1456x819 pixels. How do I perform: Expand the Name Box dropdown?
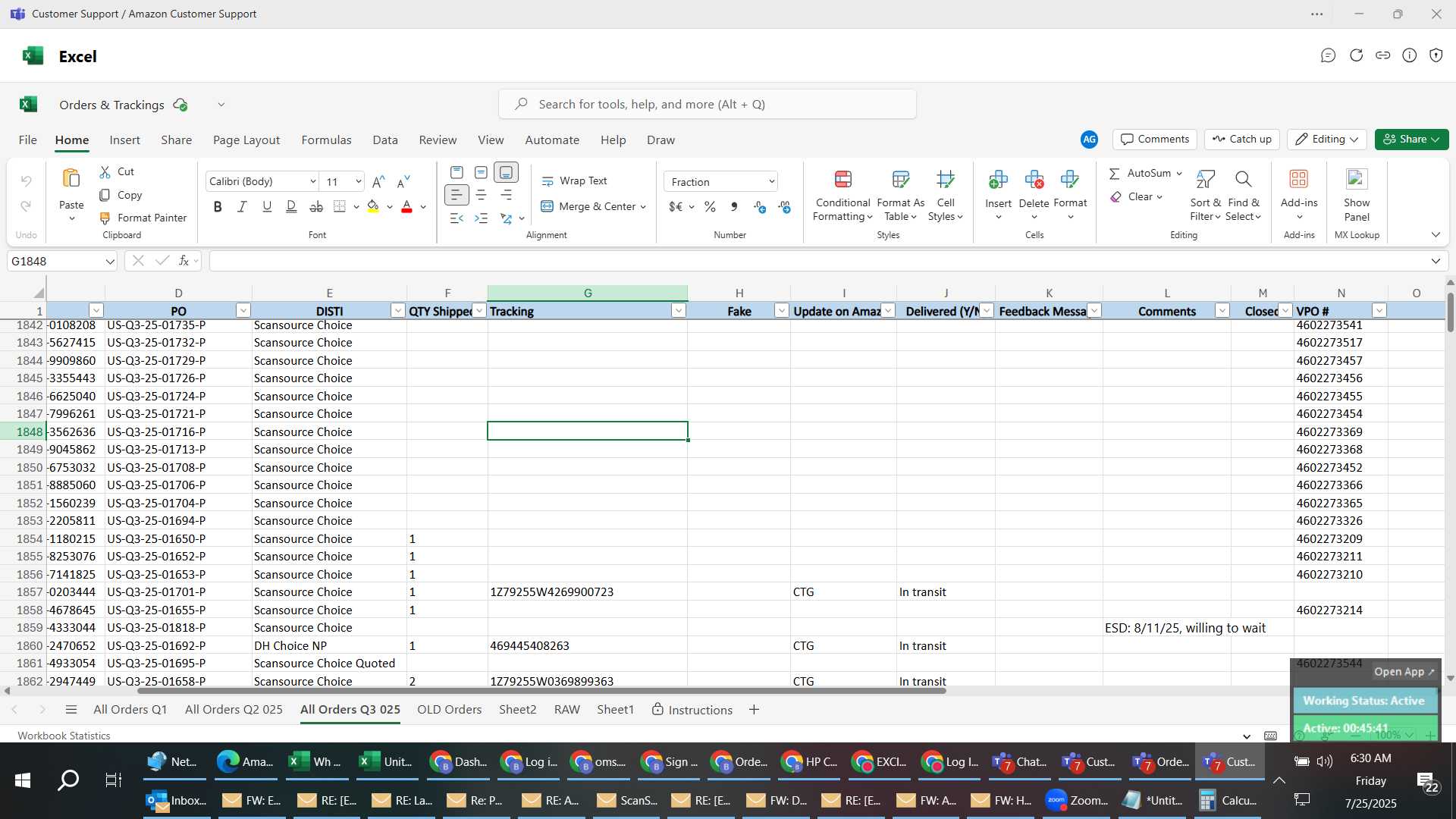pos(110,262)
